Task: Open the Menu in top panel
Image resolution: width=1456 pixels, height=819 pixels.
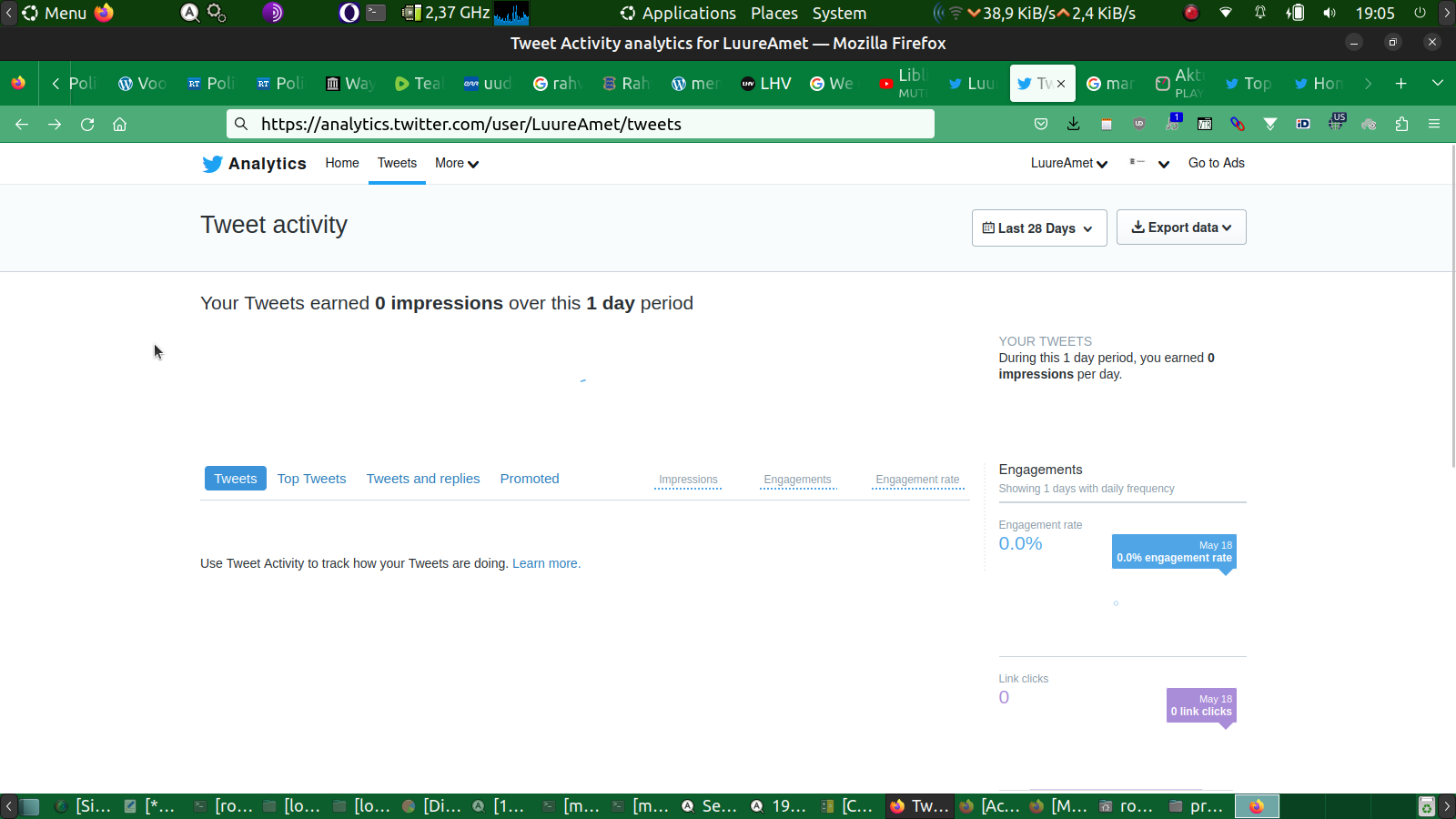Action: click(x=55, y=13)
